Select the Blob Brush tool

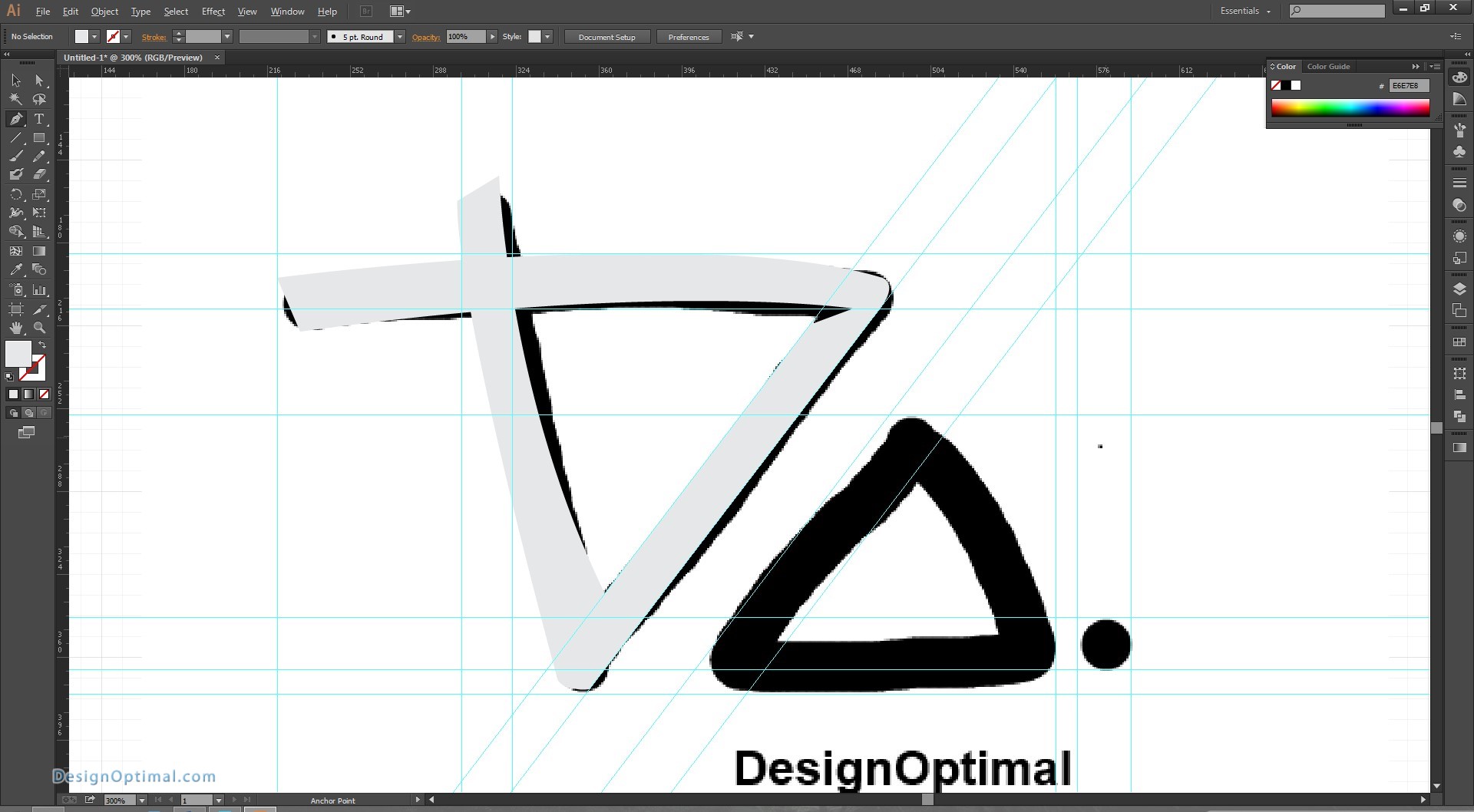16,174
